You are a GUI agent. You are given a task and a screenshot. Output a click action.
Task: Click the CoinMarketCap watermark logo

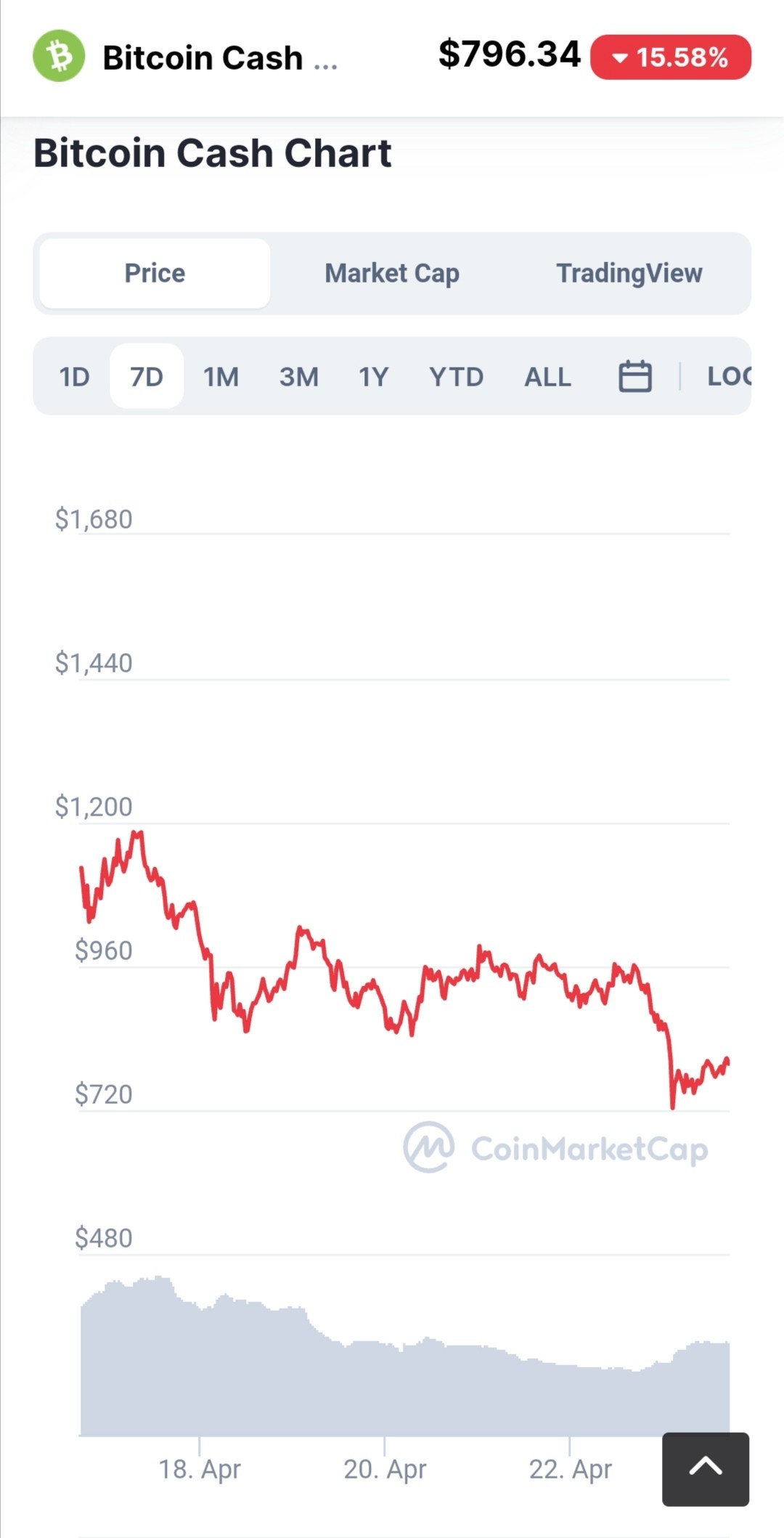coord(556,1148)
